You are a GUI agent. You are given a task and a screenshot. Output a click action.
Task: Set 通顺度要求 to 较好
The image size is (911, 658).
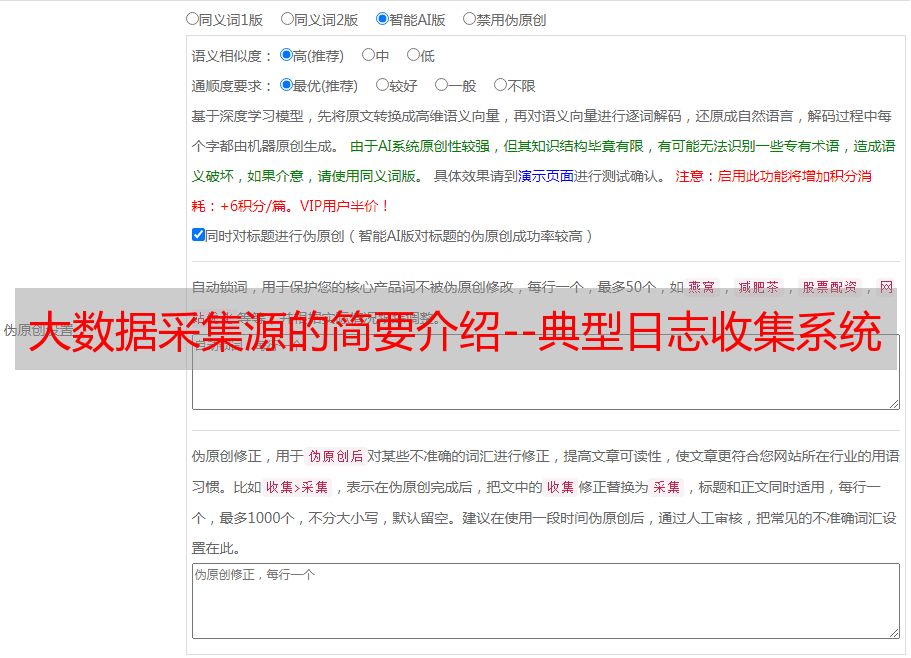coord(382,85)
